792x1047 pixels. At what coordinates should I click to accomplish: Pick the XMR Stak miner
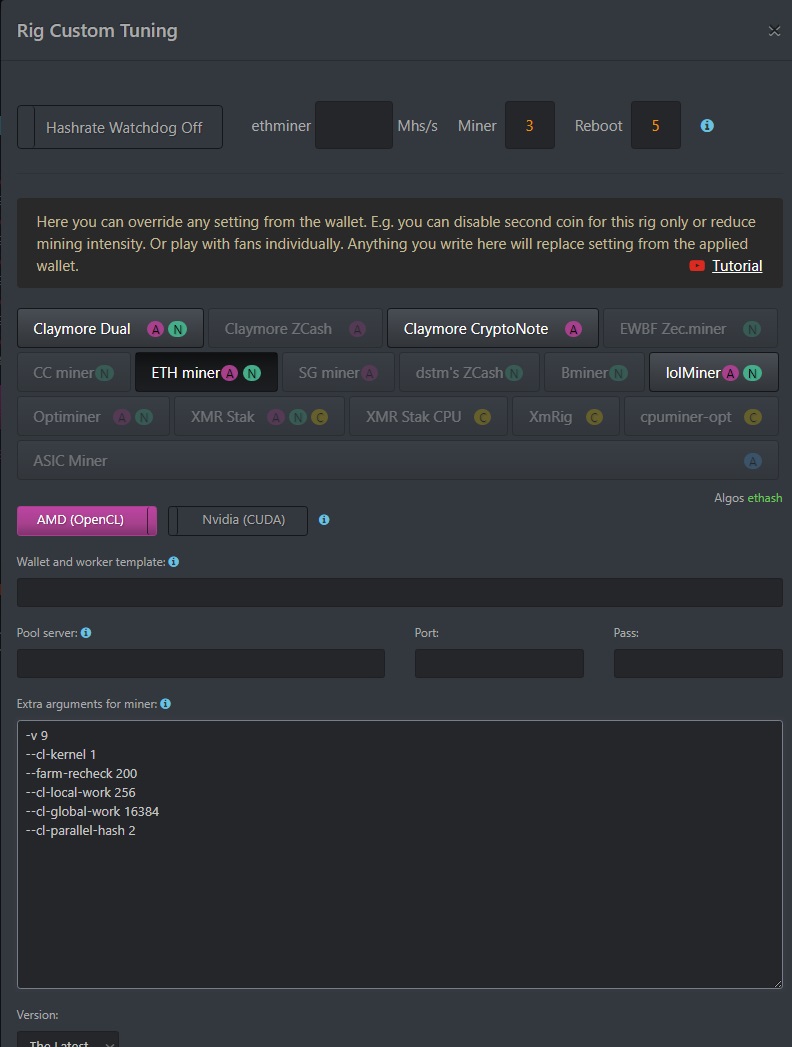point(259,417)
